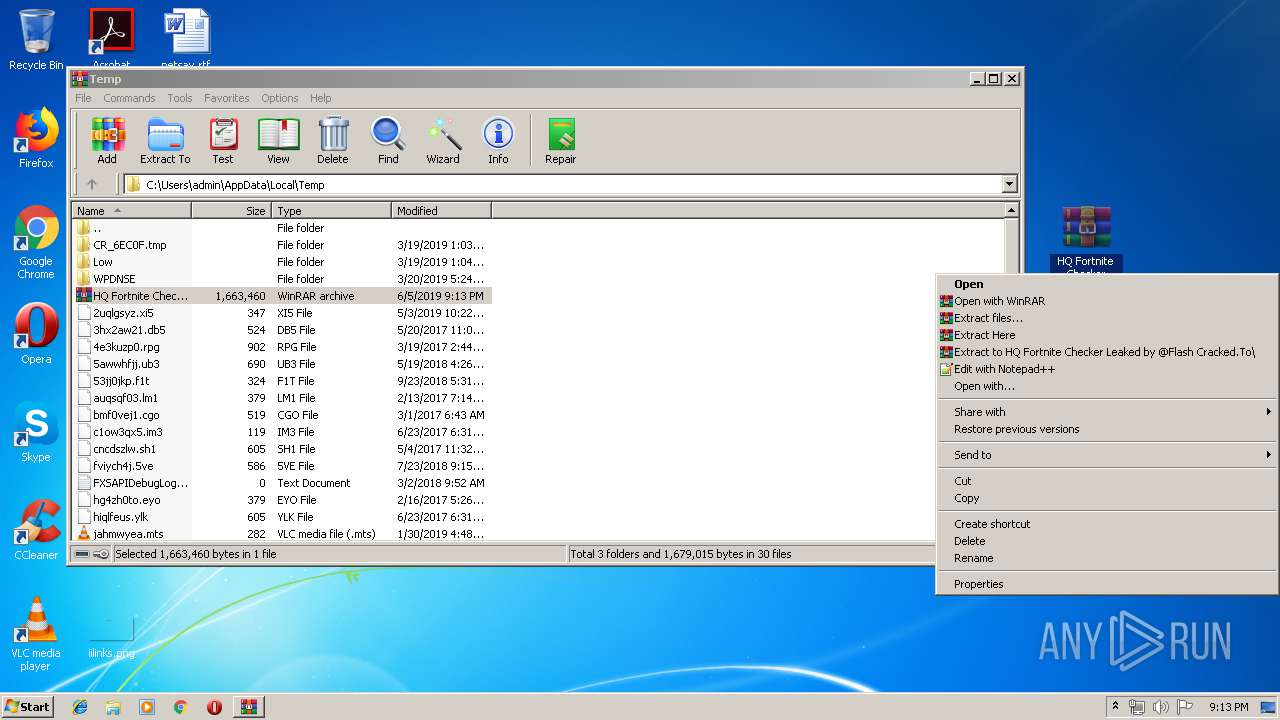Select the CR_6EC0F.tmp folder row
The width and height of the screenshot is (1280, 720).
tap(282, 245)
